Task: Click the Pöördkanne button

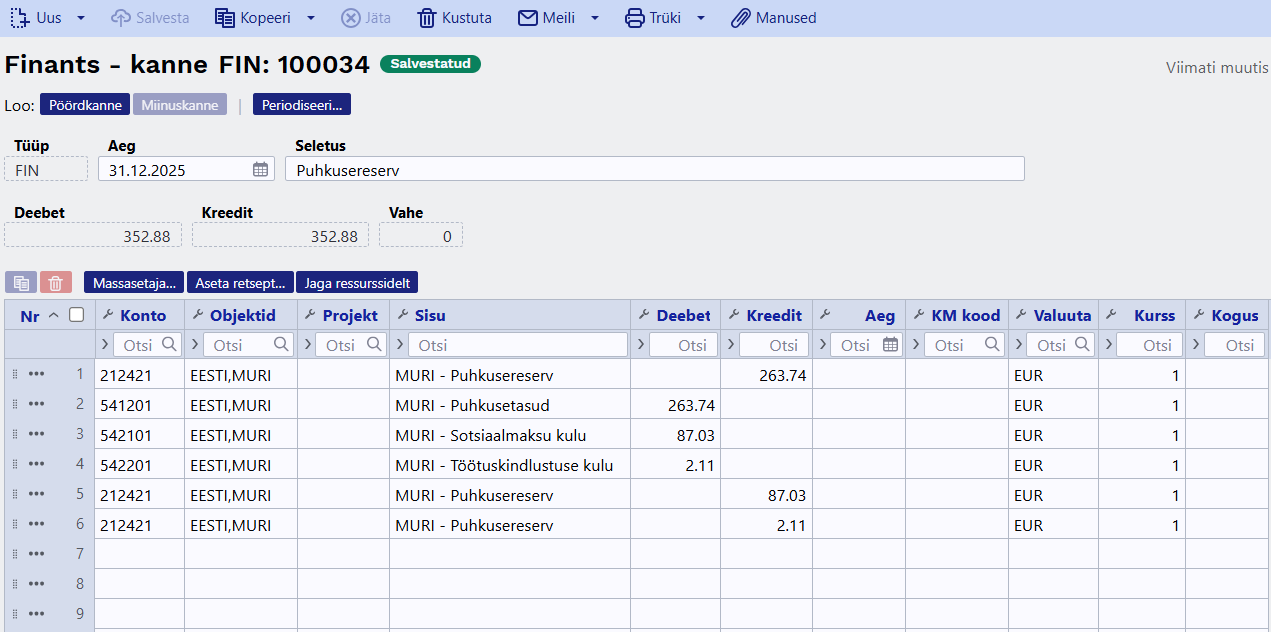Action: [85, 105]
